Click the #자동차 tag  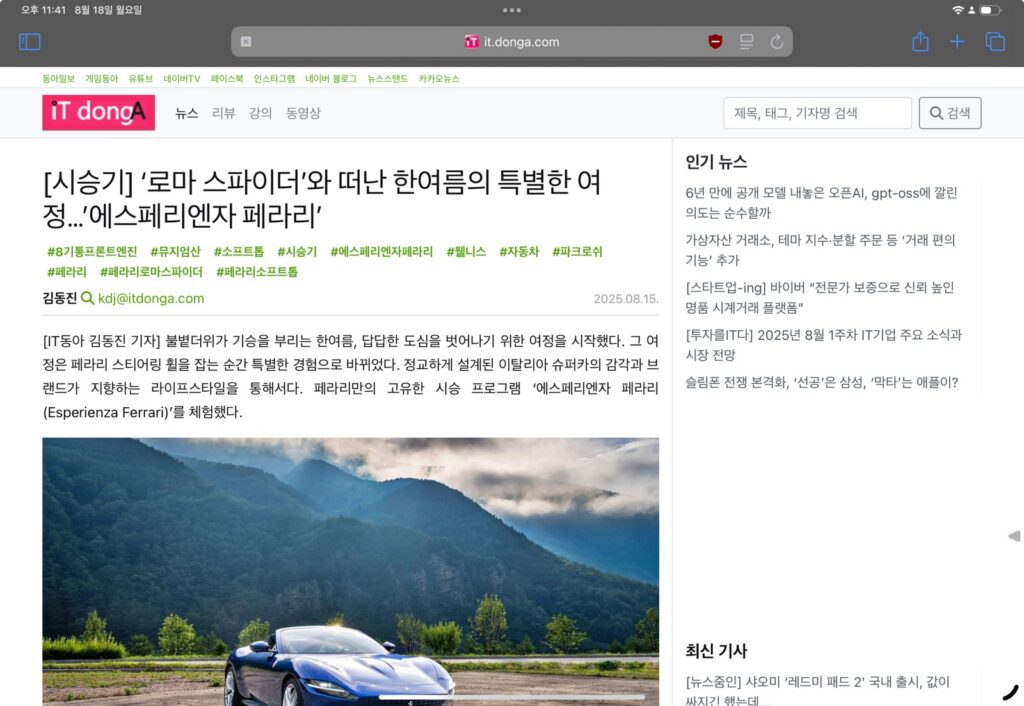[519, 251]
